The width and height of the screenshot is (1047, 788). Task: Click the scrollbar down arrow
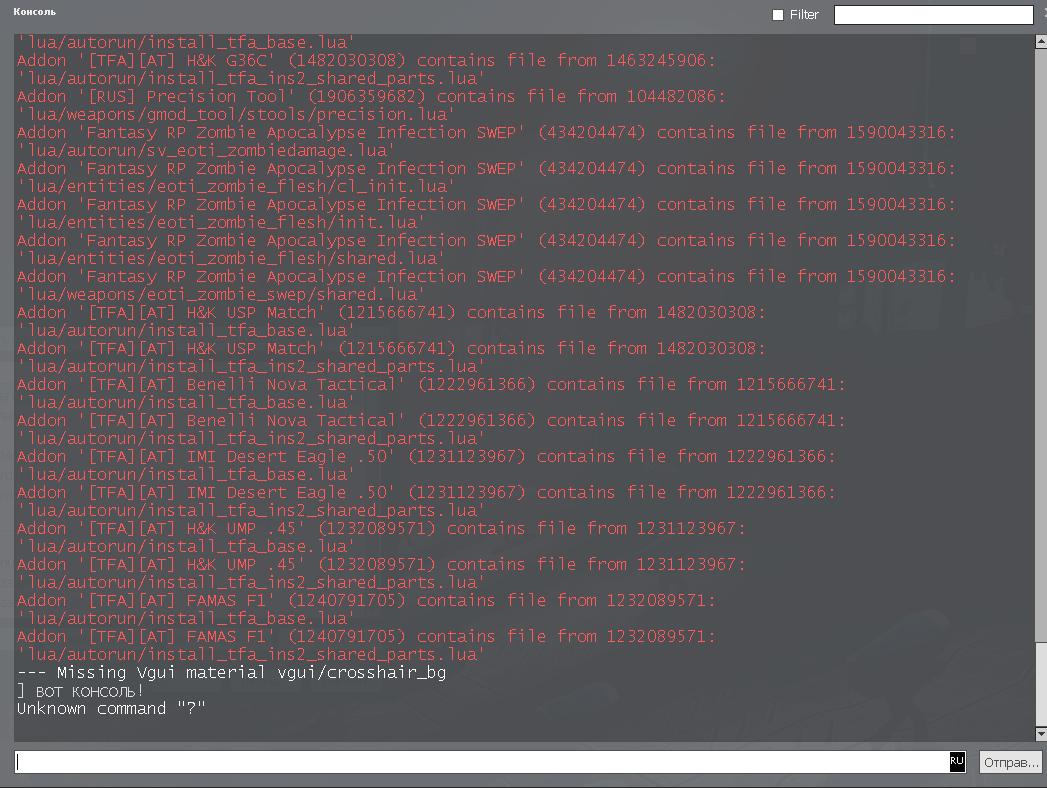[1041, 735]
